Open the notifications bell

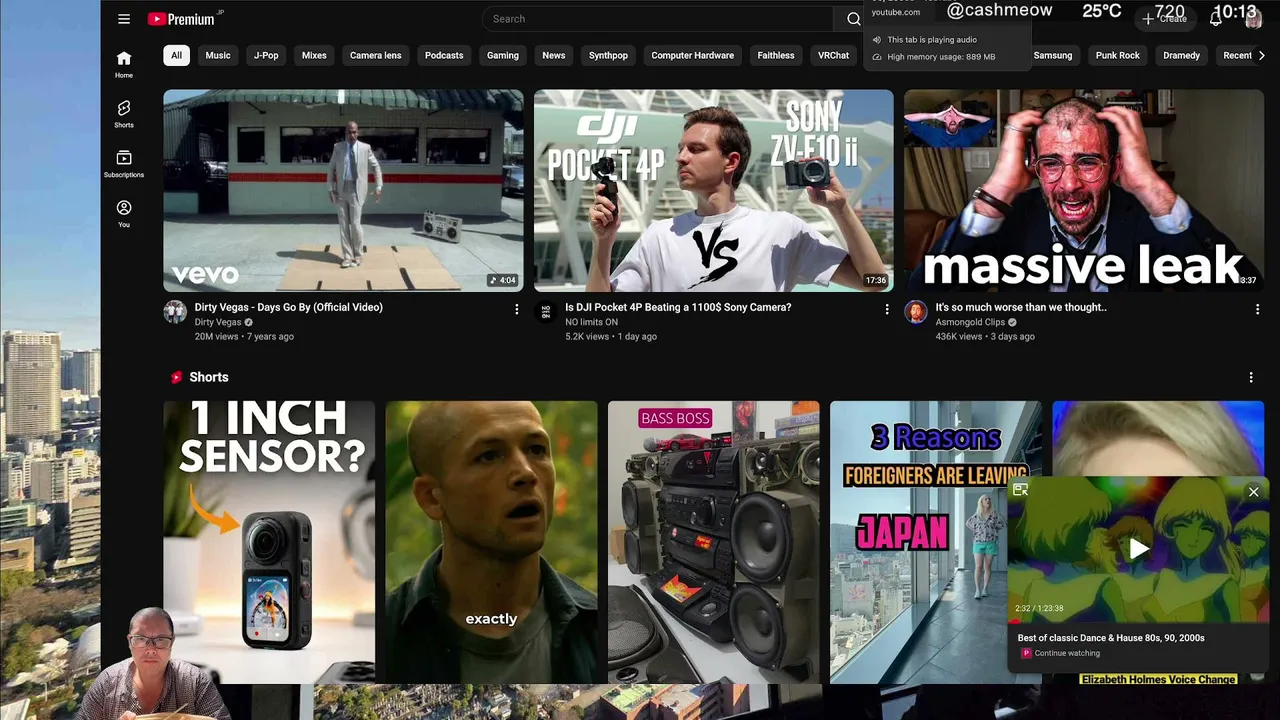(1216, 19)
